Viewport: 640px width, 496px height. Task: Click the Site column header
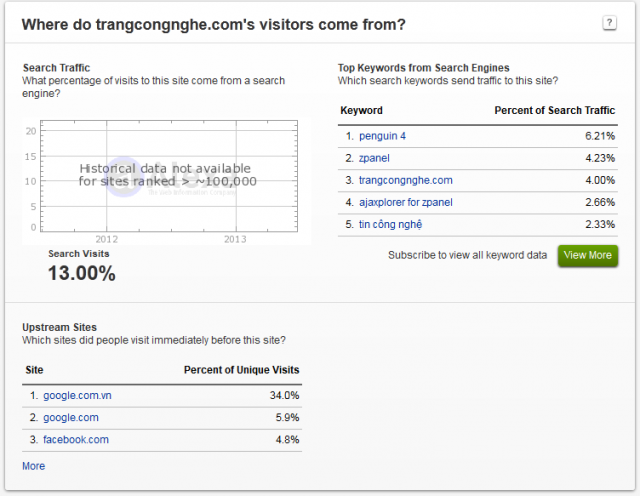pyautogui.click(x=34, y=370)
